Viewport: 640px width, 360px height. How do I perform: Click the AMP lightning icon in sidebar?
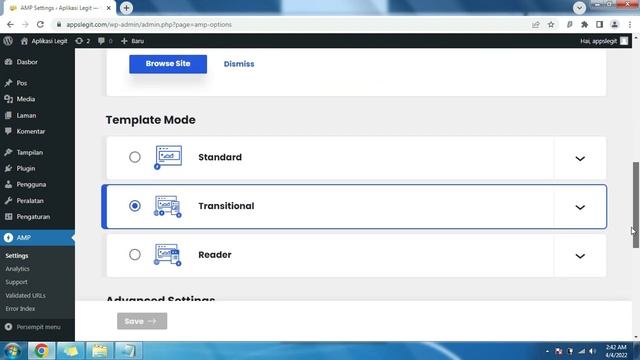tap(8, 238)
